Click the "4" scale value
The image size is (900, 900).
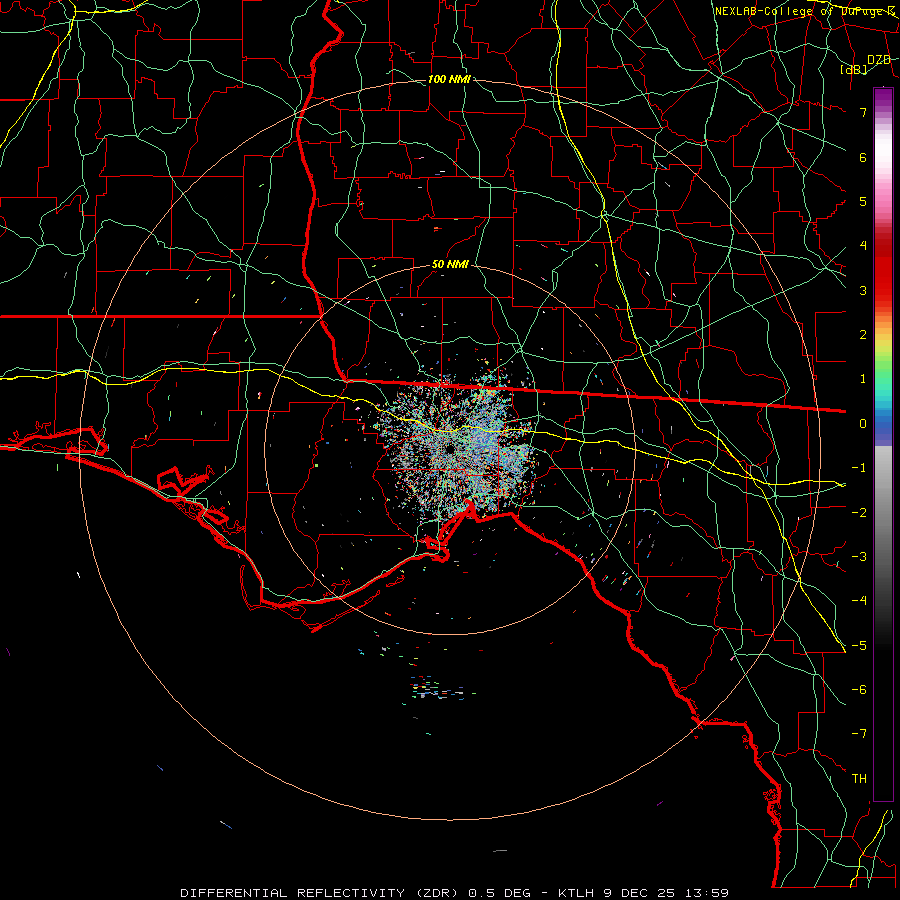[863, 246]
